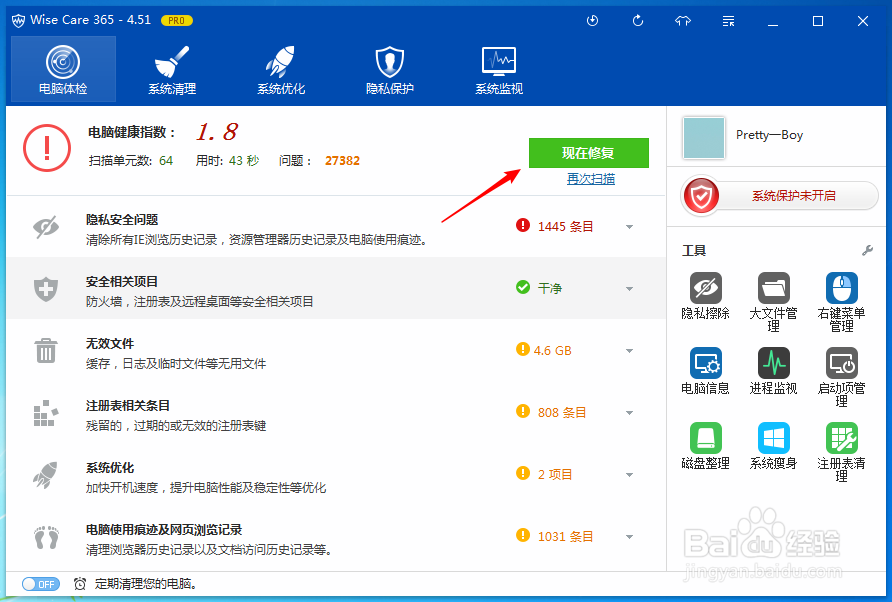The height and width of the screenshot is (602, 892).
Task: Expand the 无效文件 row dropdown
Action: click(629, 351)
